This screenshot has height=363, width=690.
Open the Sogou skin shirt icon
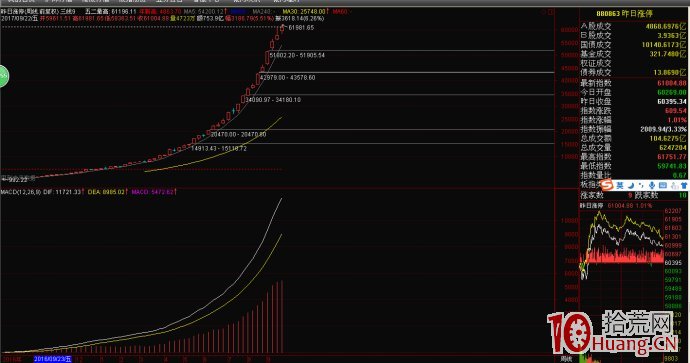tap(684, 185)
